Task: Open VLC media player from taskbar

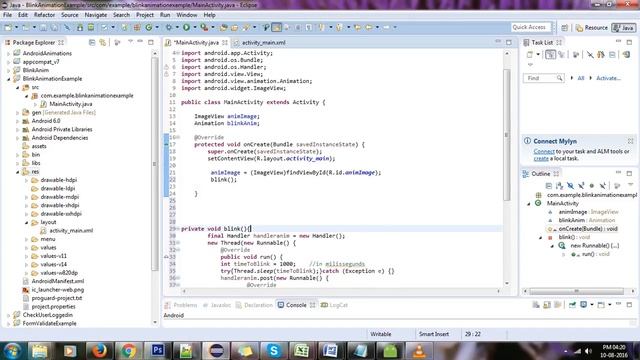Action: click(x=419, y=351)
